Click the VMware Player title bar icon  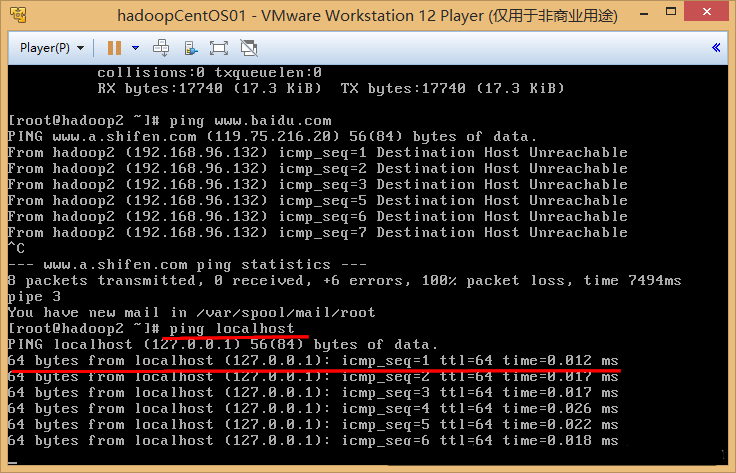[x=19, y=15]
